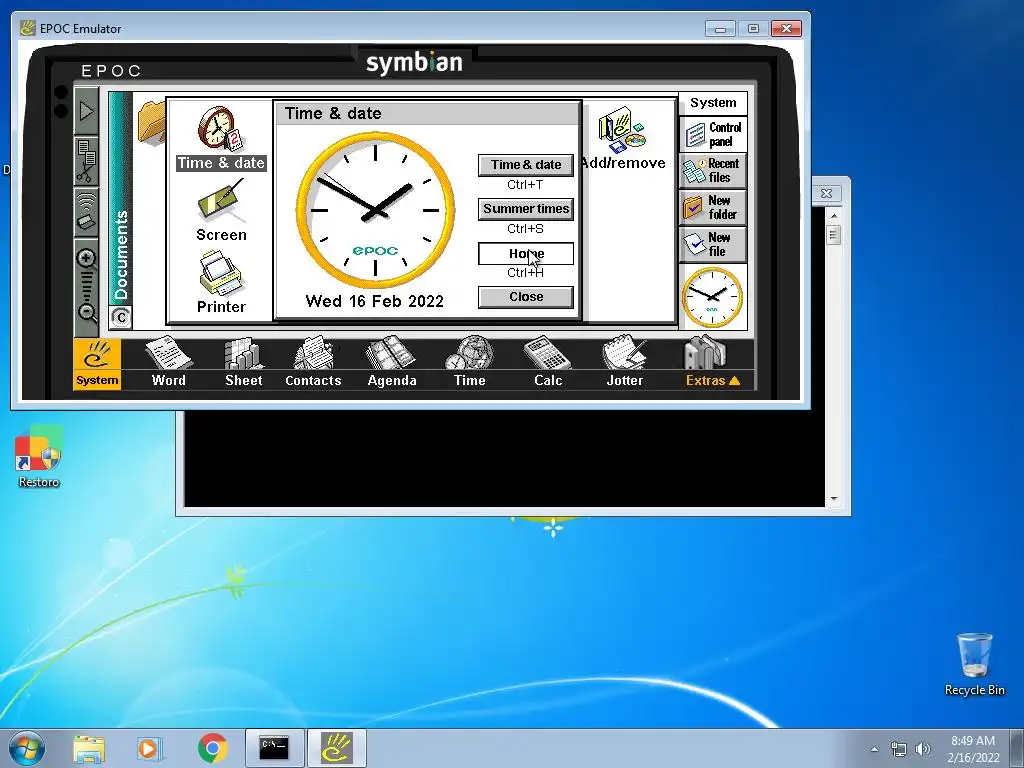Launch the Word application
Image resolution: width=1024 pixels, height=768 pixels.
(x=168, y=362)
